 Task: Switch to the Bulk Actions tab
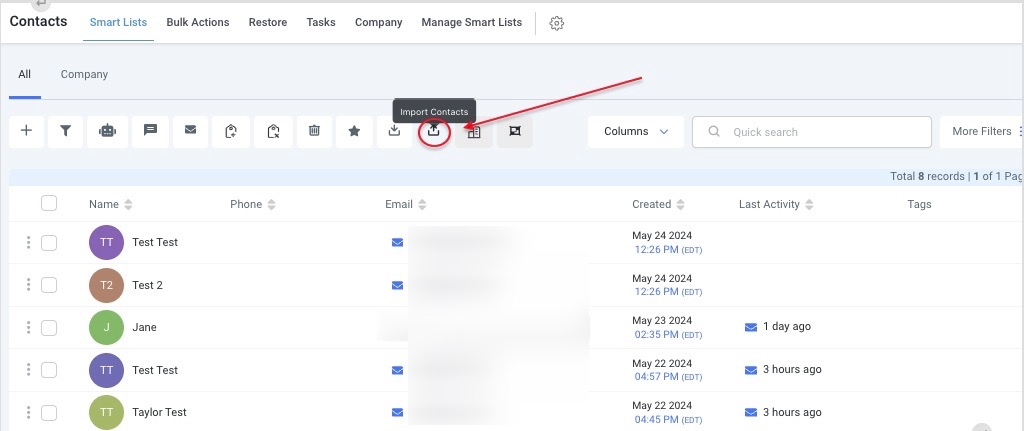[x=197, y=22]
